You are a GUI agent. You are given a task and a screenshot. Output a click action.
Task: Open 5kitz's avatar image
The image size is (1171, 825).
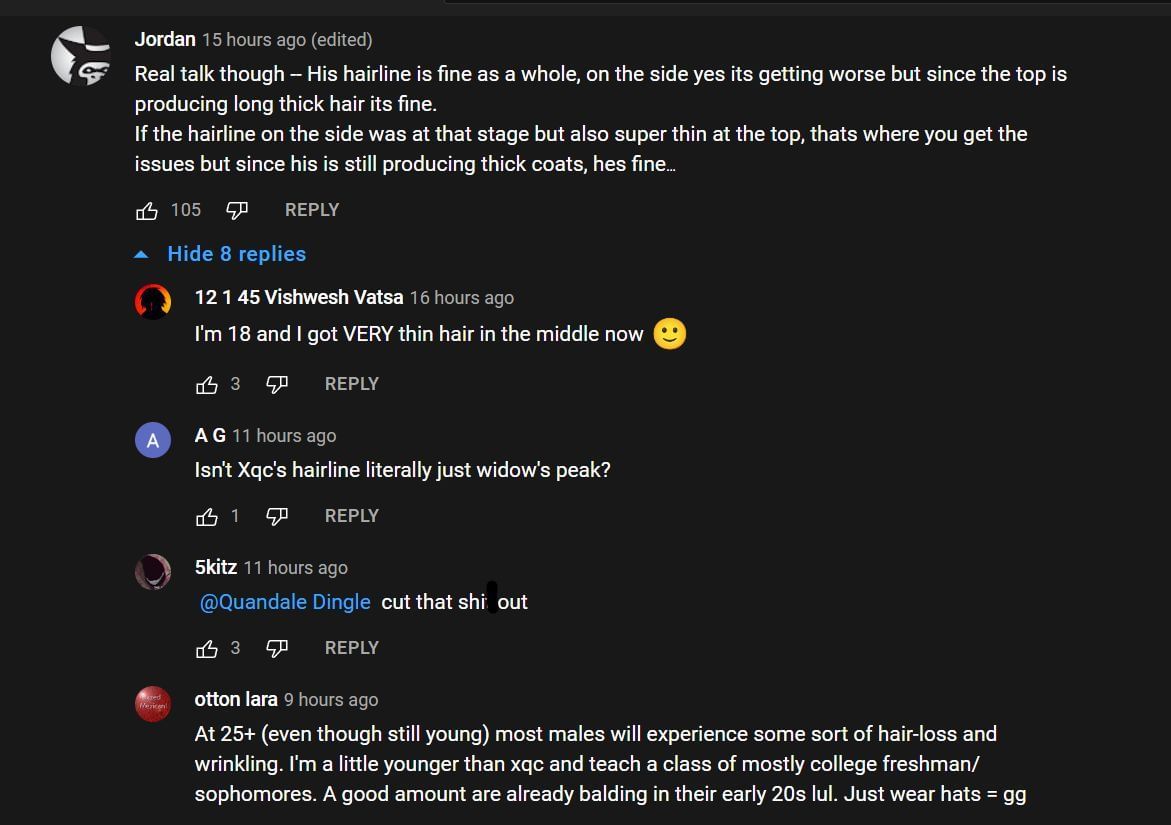(x=153, y=572)
